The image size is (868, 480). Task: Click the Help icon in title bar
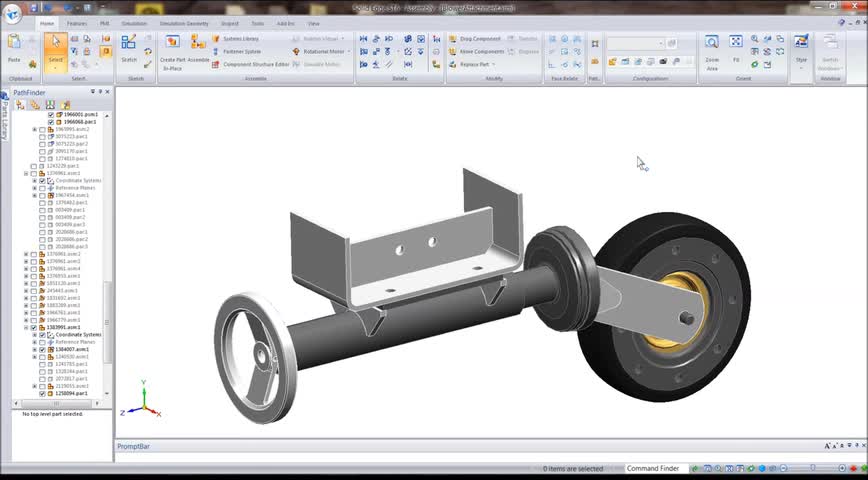pyautogui.click(x=841, y=23)
